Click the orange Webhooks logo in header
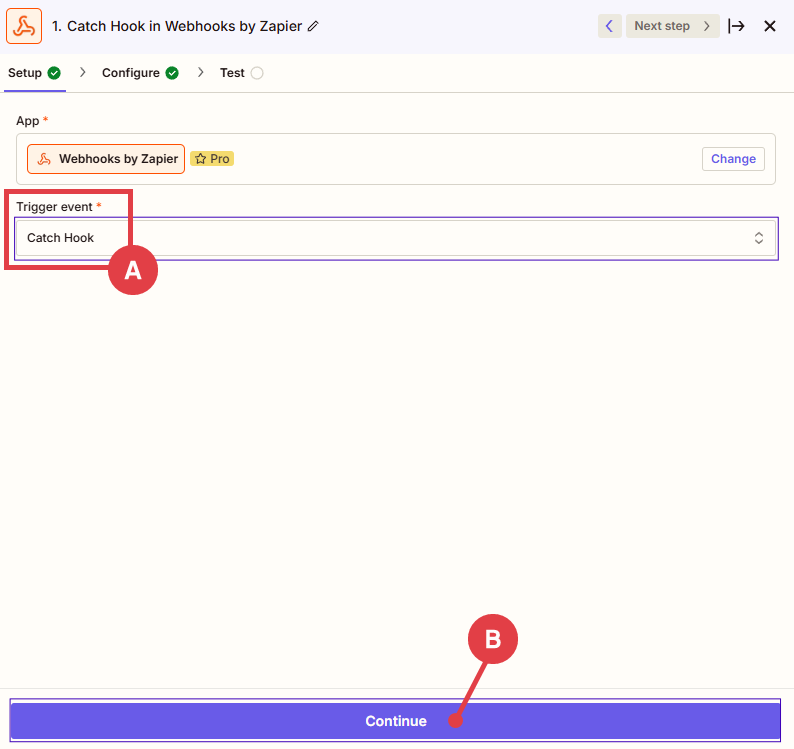The width and height of the screenshot is (794, 749). [24, 26]
